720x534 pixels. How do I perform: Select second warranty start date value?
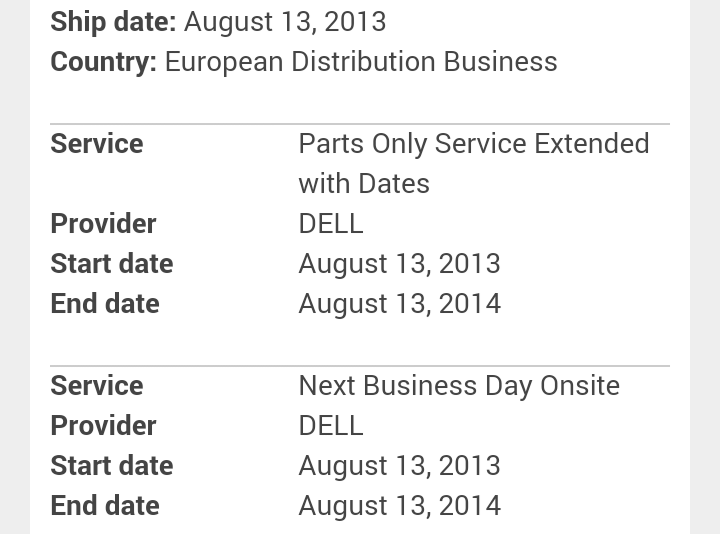coord(399,466)
